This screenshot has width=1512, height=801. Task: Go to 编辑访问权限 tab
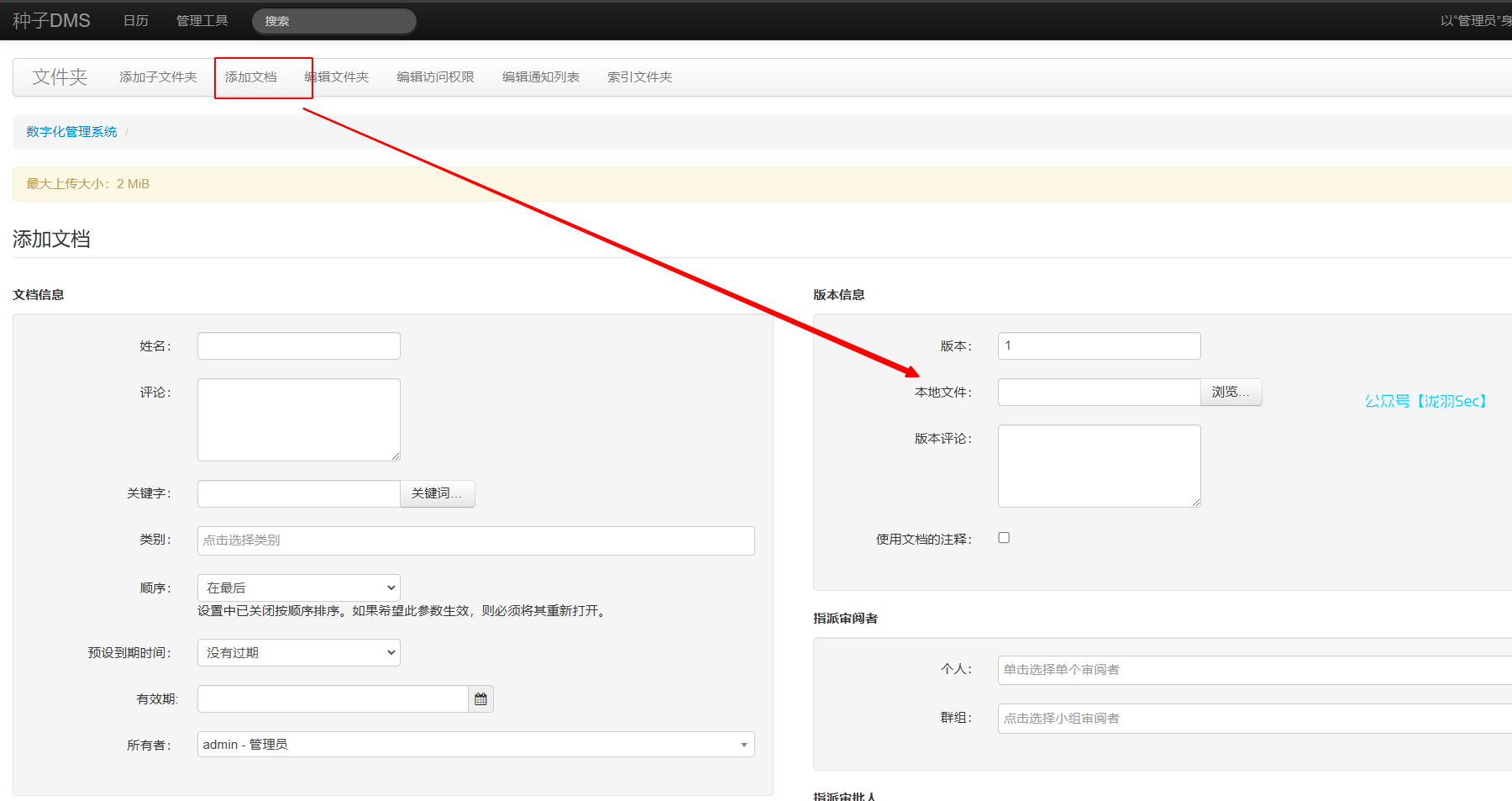[435, 77]
